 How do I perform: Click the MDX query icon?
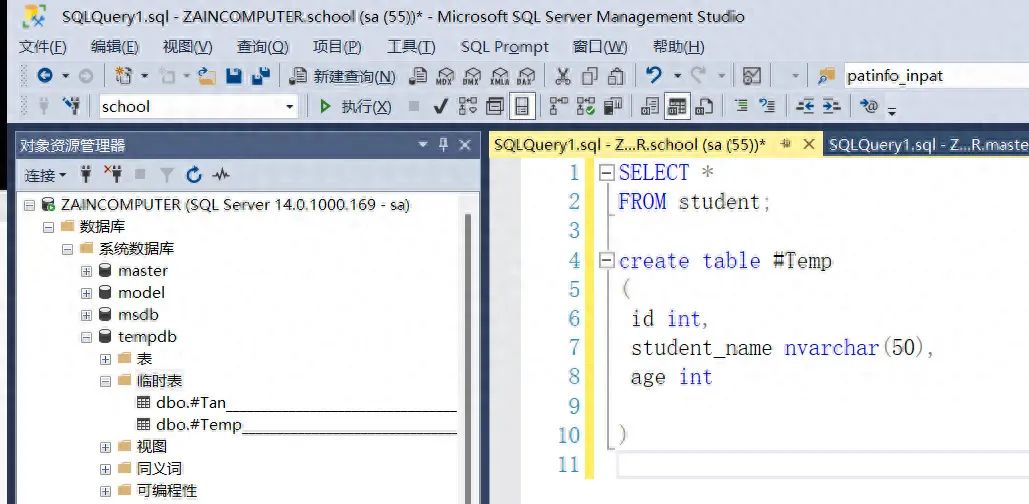tap(446, 77)
